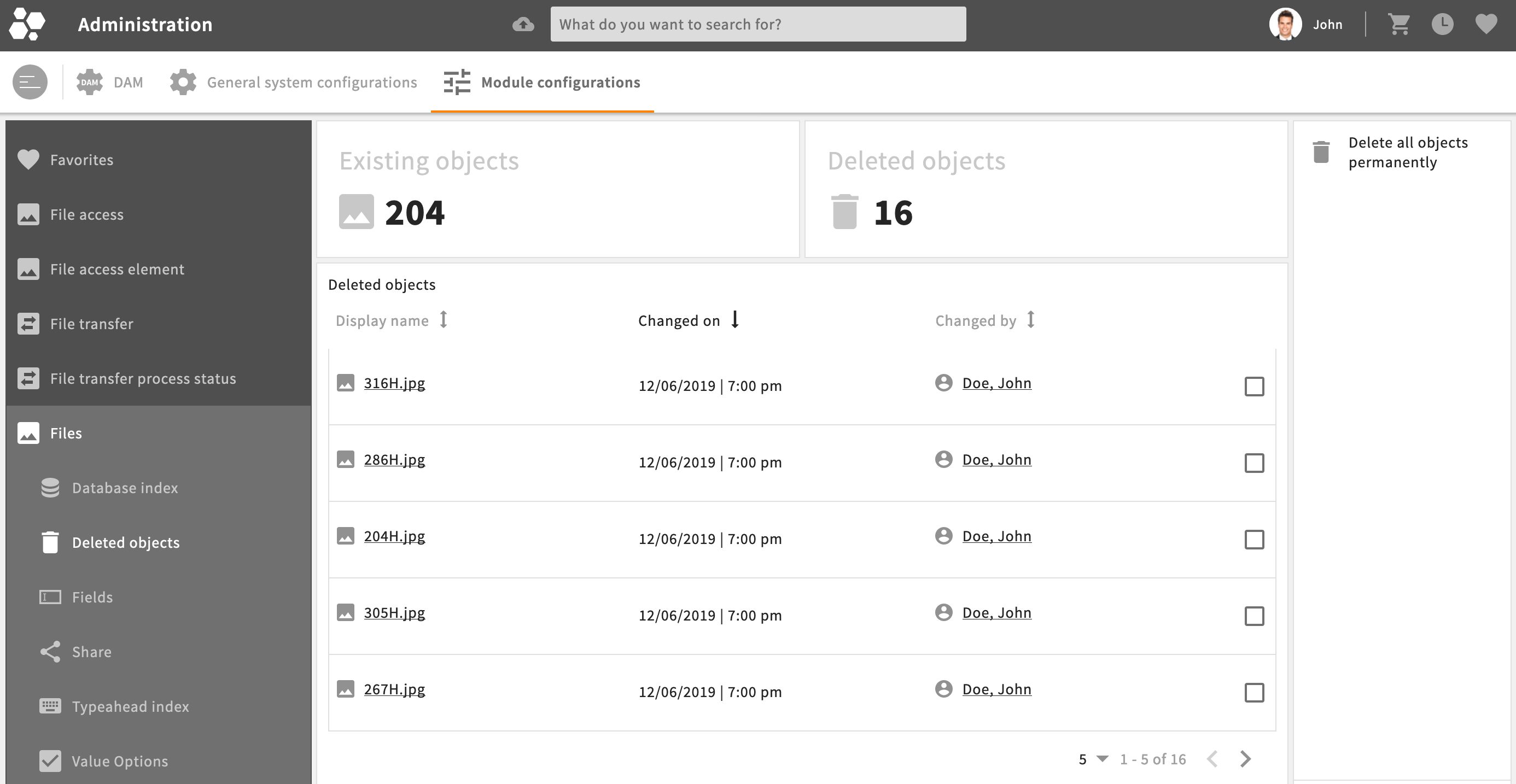Click the trash icon next to 16
1516x784 pixels.
[844, 212]
